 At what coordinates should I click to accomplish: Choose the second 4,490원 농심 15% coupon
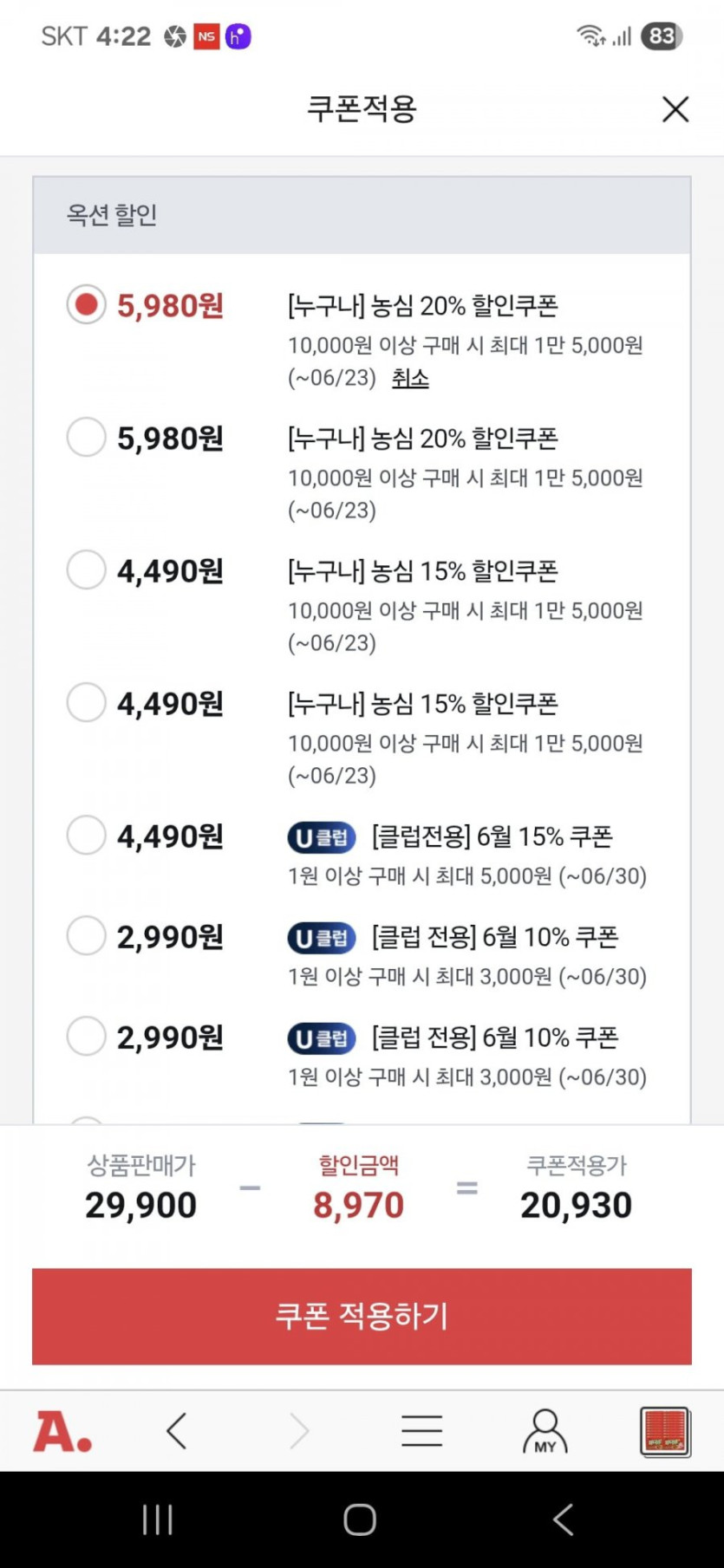pyautogui.click(x=87, y=702)
